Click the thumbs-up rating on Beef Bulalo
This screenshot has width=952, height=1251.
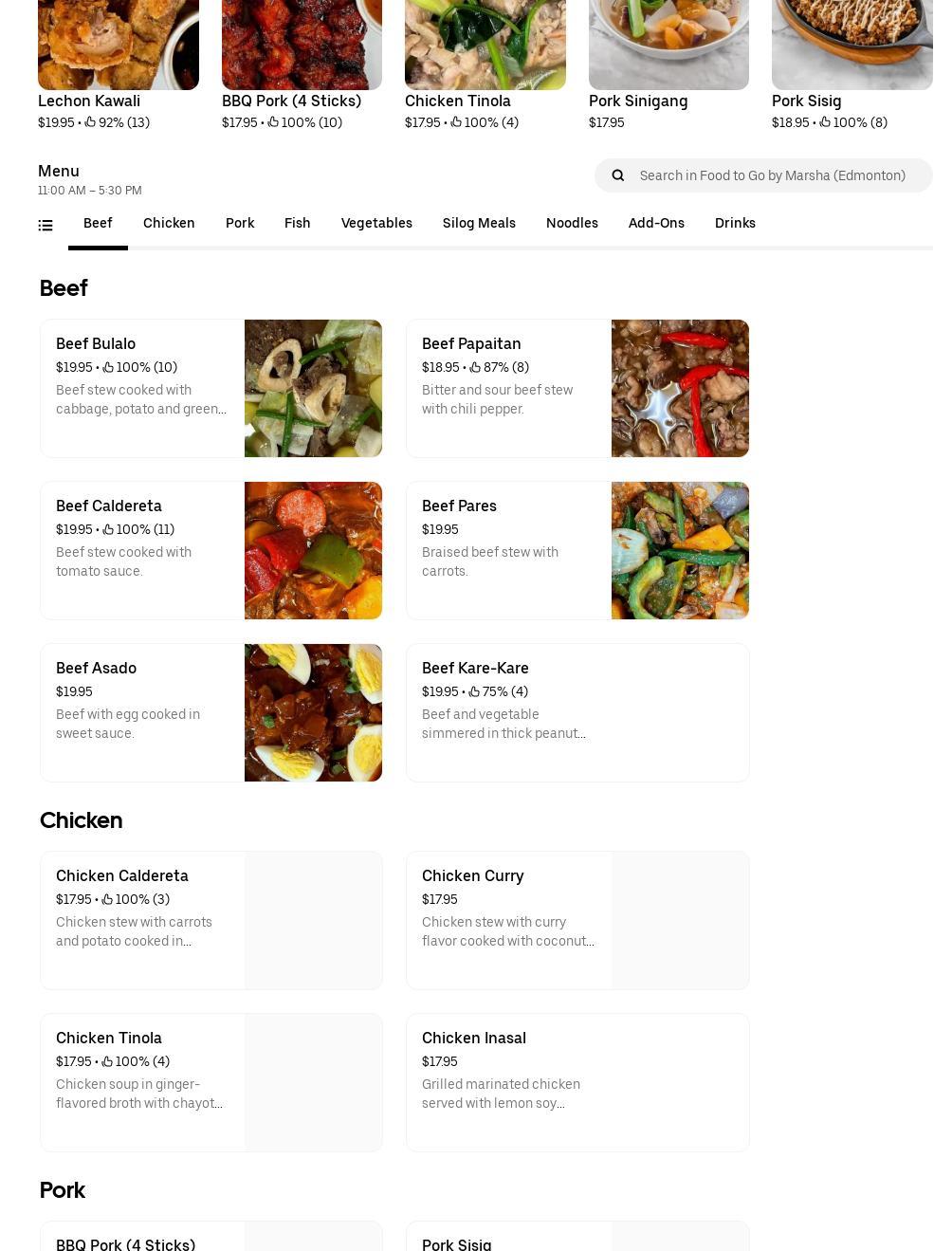point(108,367)
